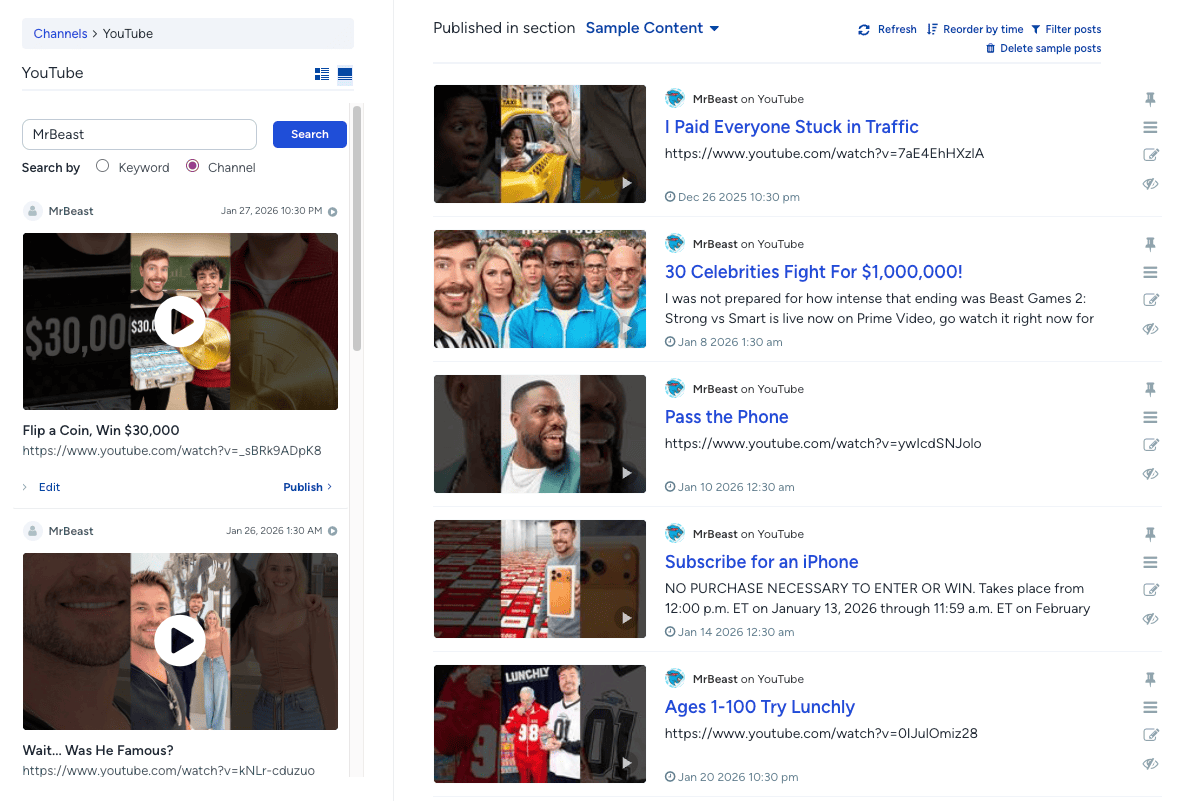Click MrBeast avatar on 'Pass the Phone' post
The image size is (1200, 806).
[675, 388]
